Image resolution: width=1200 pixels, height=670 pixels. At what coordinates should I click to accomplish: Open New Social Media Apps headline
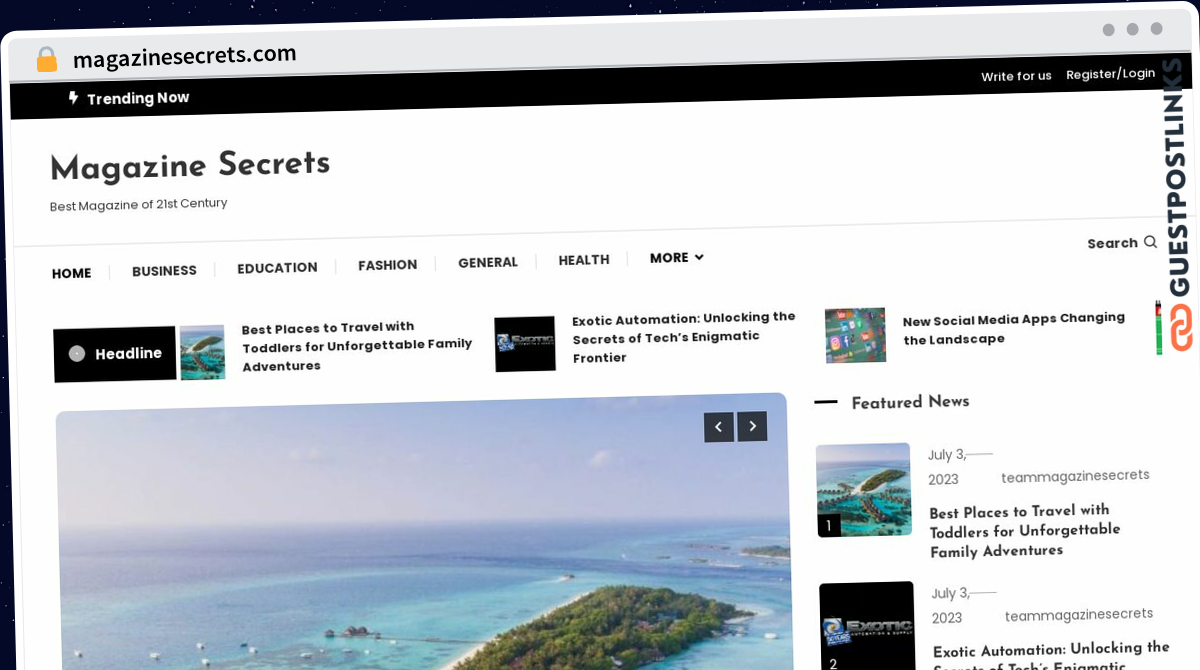1014,329
